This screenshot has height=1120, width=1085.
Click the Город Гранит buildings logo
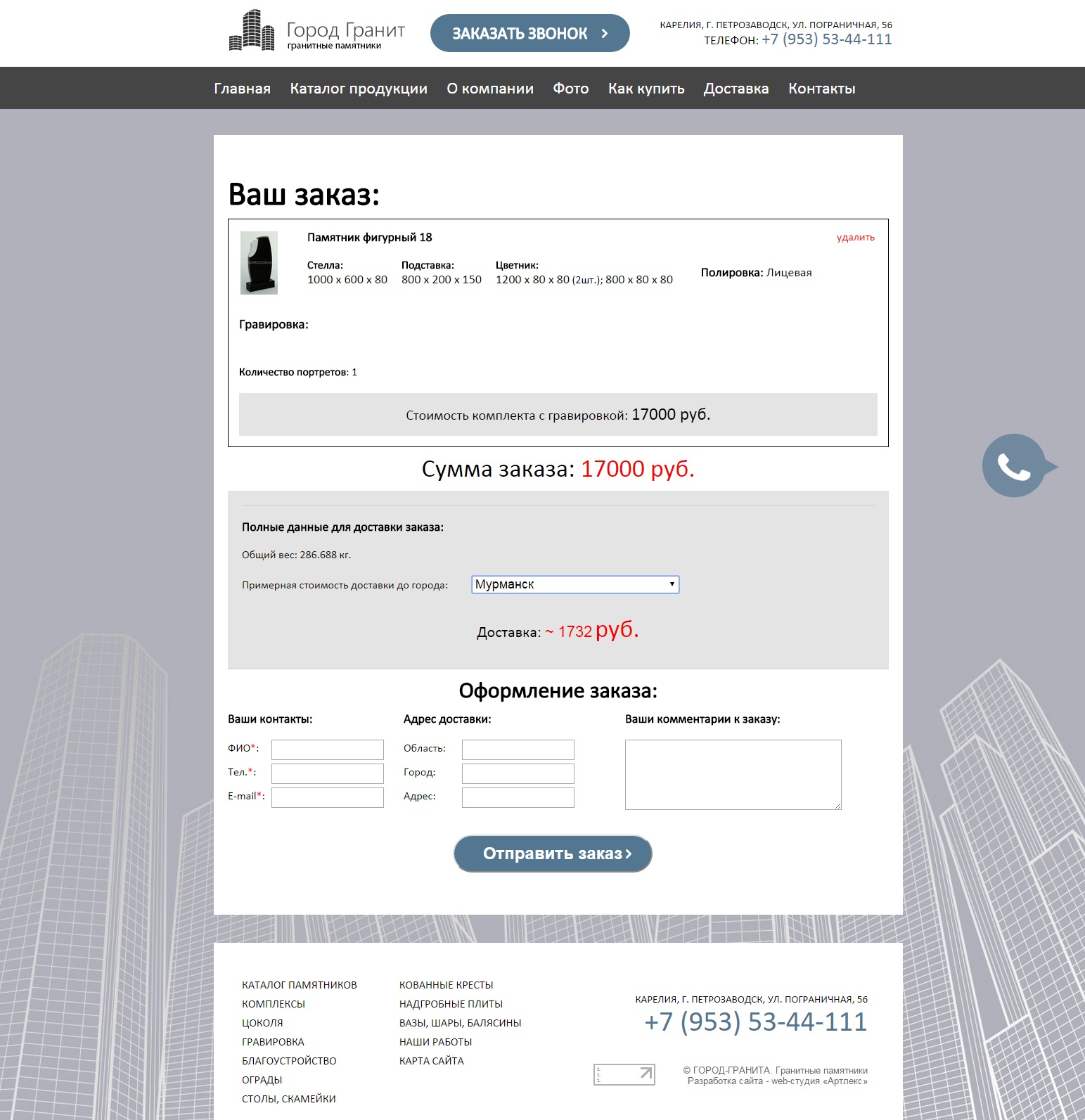point(252,31)
